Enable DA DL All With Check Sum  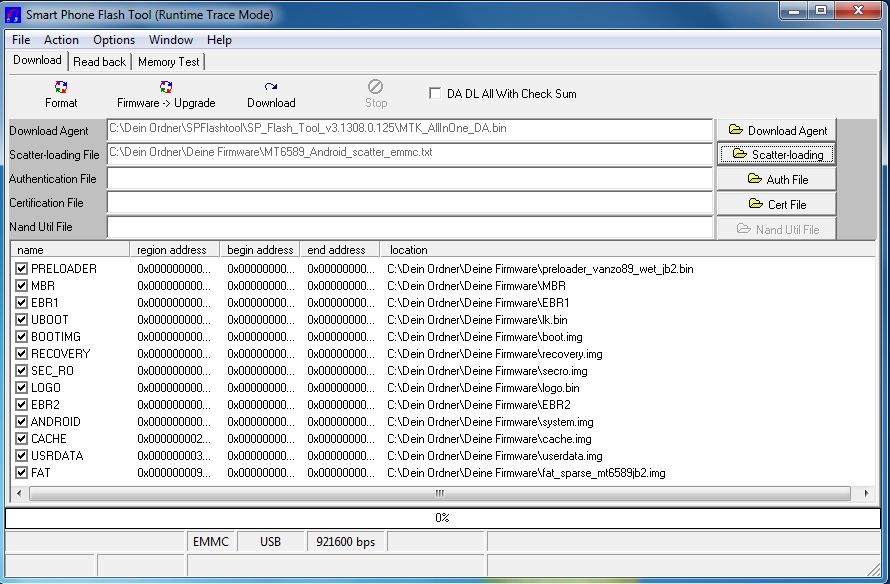(435, 94)
